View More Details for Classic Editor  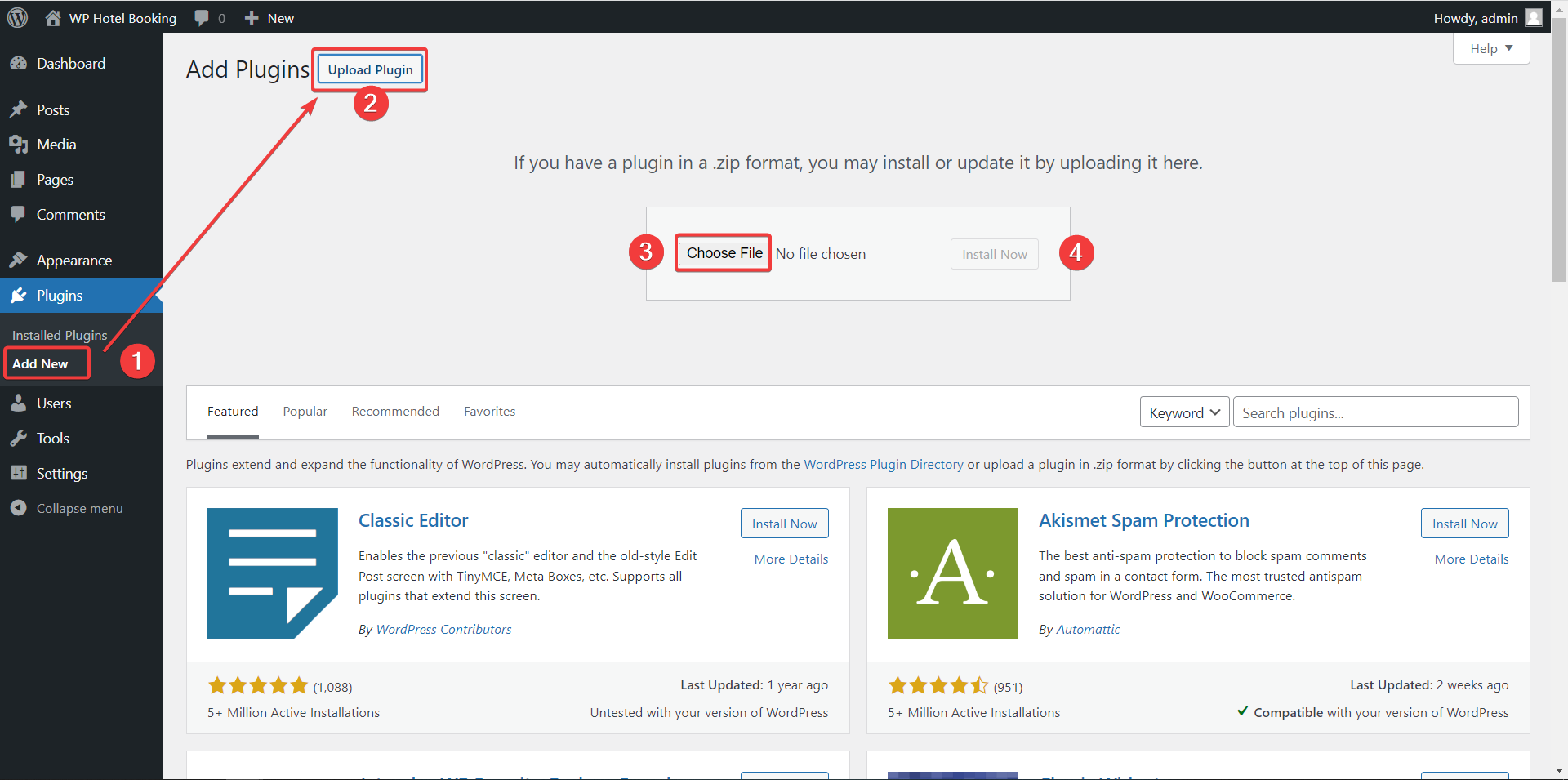tap(791, 559)
